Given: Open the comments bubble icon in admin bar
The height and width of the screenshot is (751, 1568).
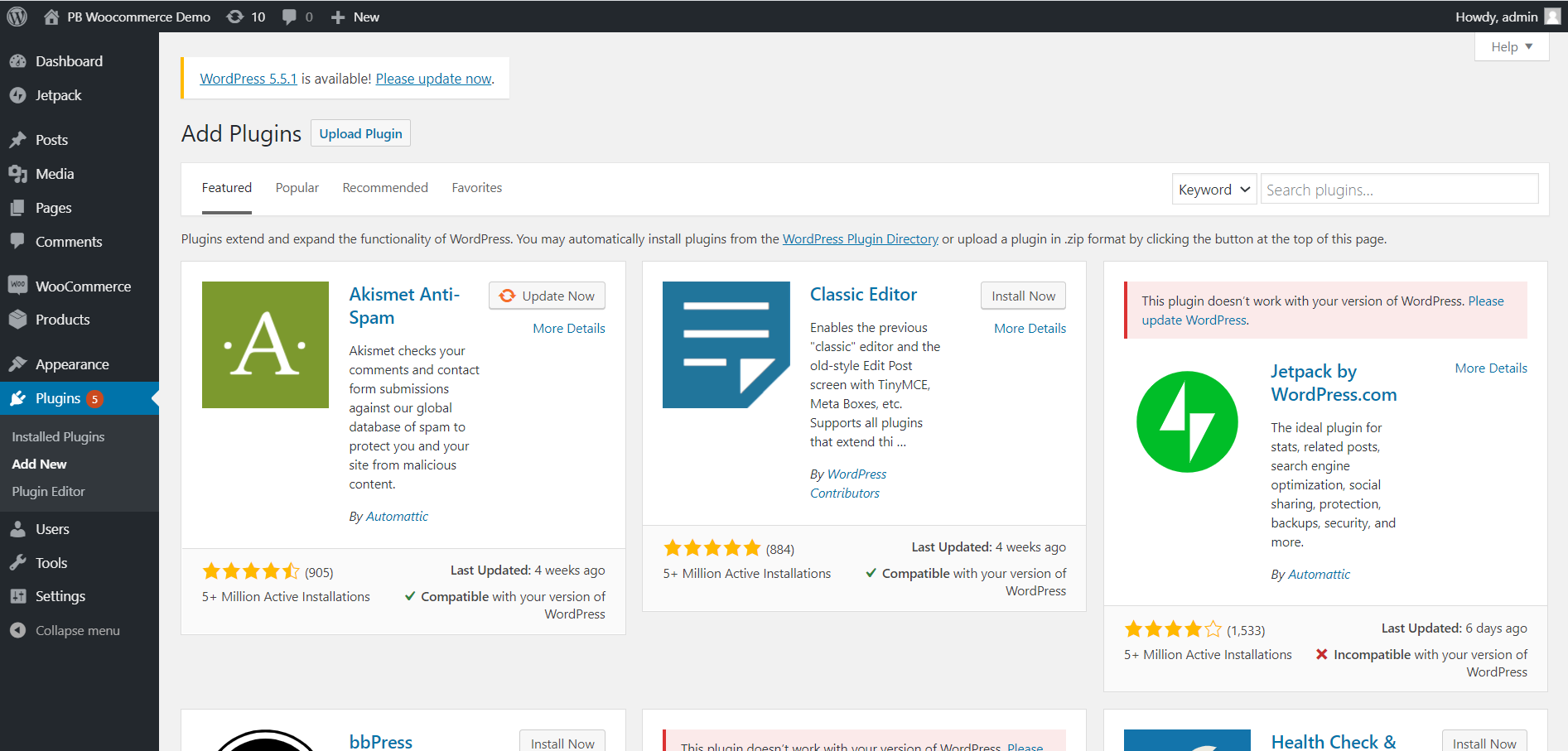Looking at the screenshot, I should [x=289, y=17].
